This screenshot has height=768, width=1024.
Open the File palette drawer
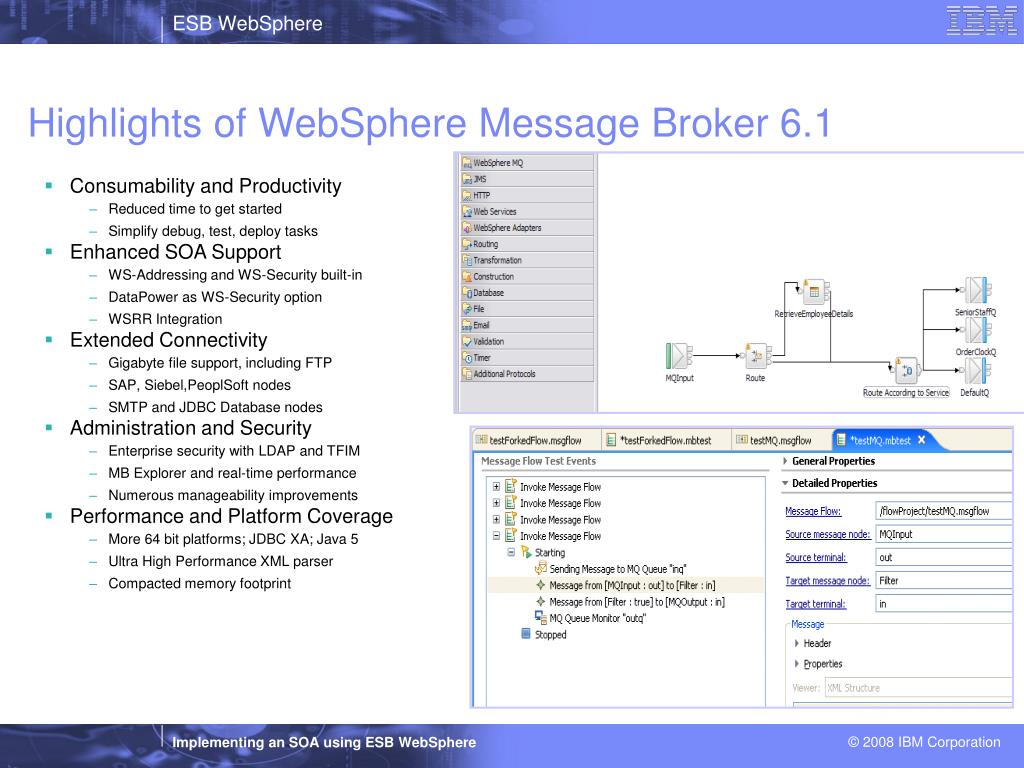coord(527,309)
